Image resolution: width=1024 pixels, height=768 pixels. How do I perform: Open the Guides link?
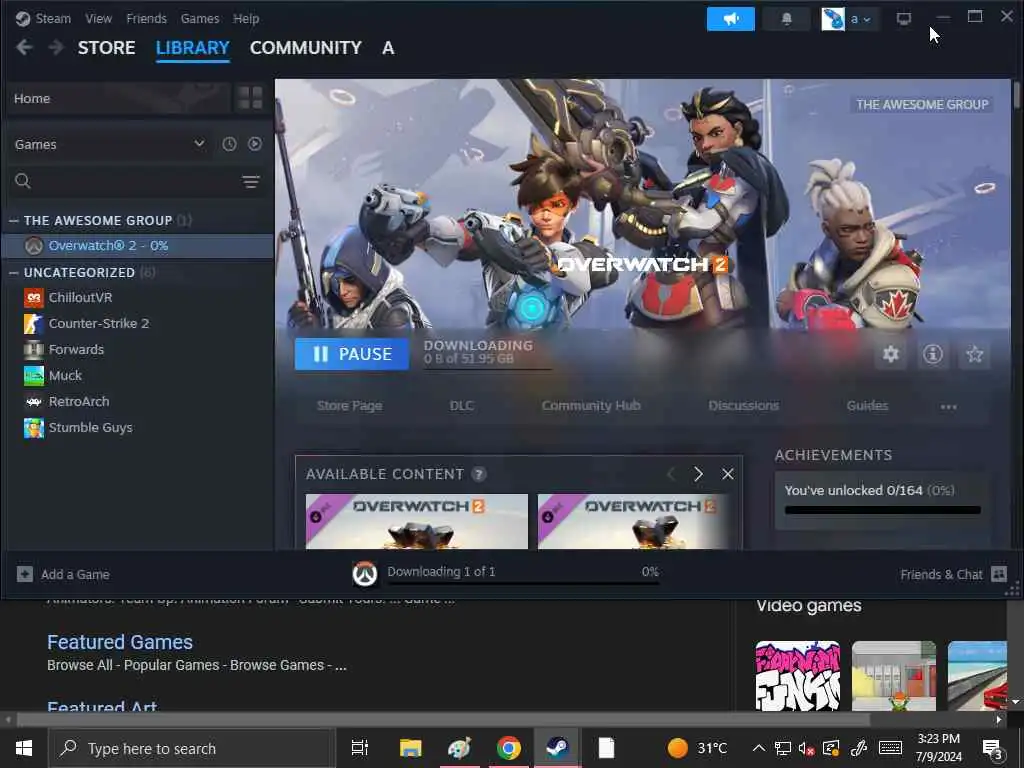pos(867,406)
